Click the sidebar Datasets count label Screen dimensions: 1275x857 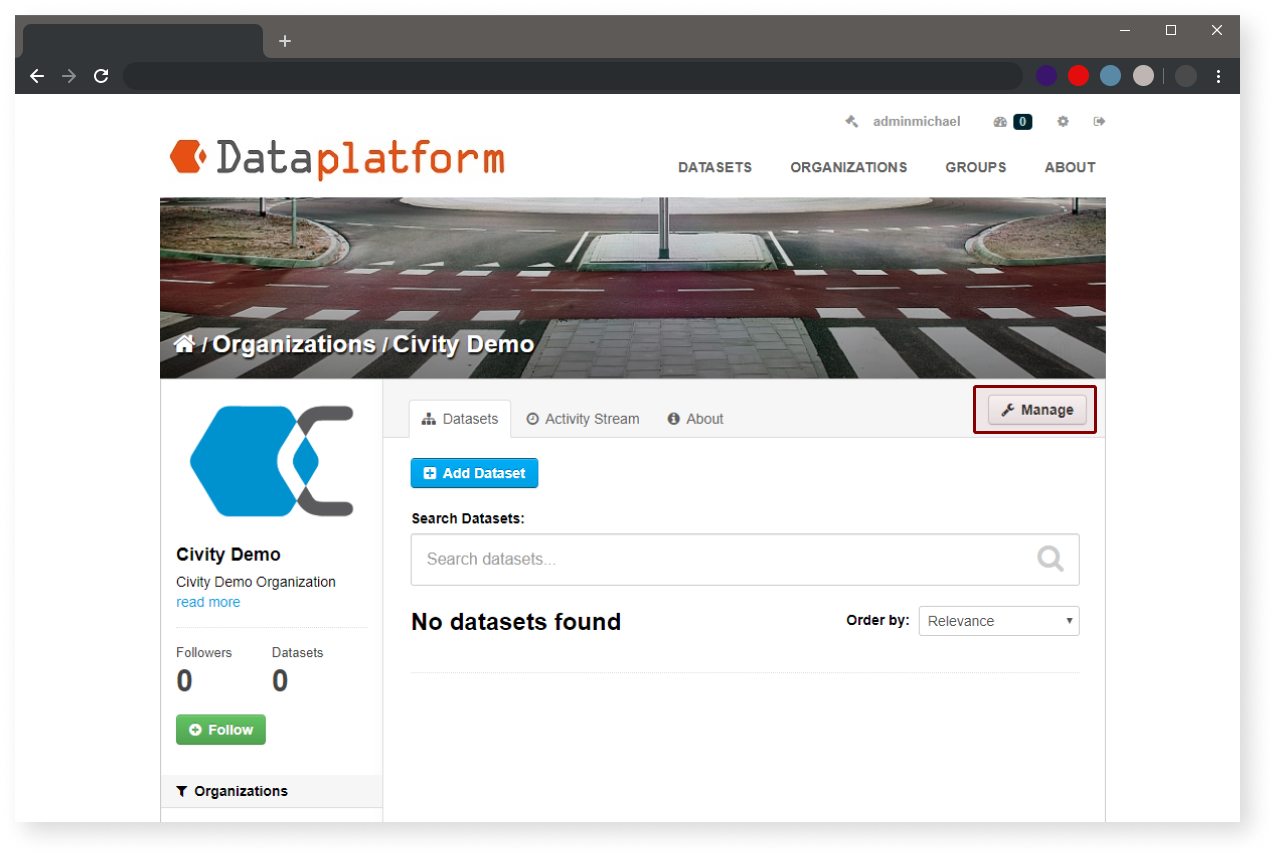tap(298, 652)
